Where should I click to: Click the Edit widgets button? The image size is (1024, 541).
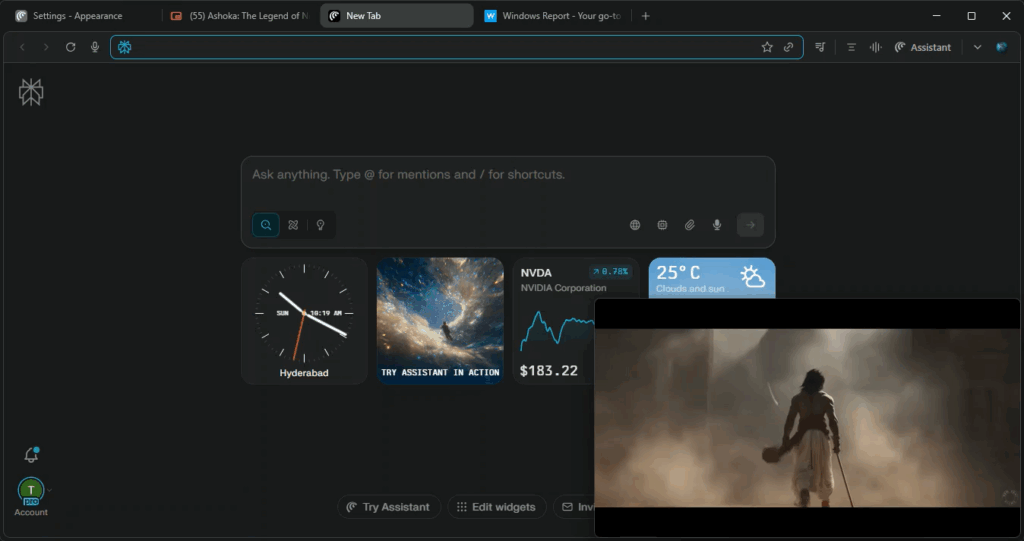(x=496, y=507)
